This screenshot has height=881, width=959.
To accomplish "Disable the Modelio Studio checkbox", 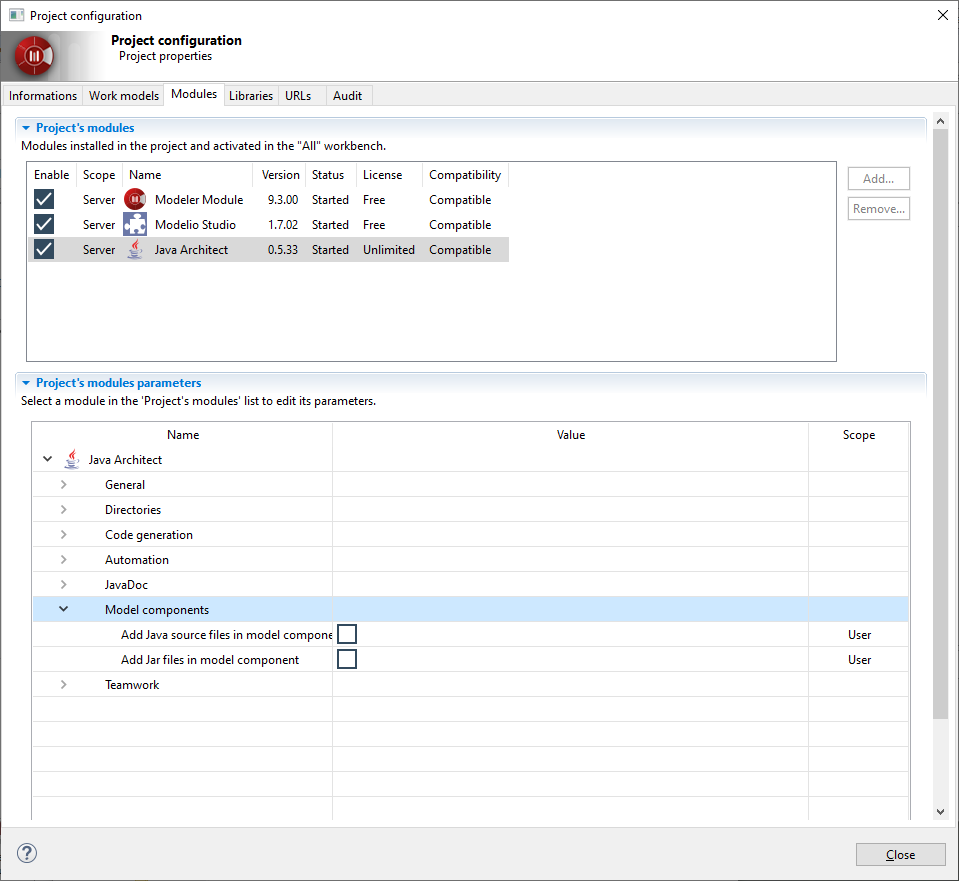I will (x=44, y=225).
